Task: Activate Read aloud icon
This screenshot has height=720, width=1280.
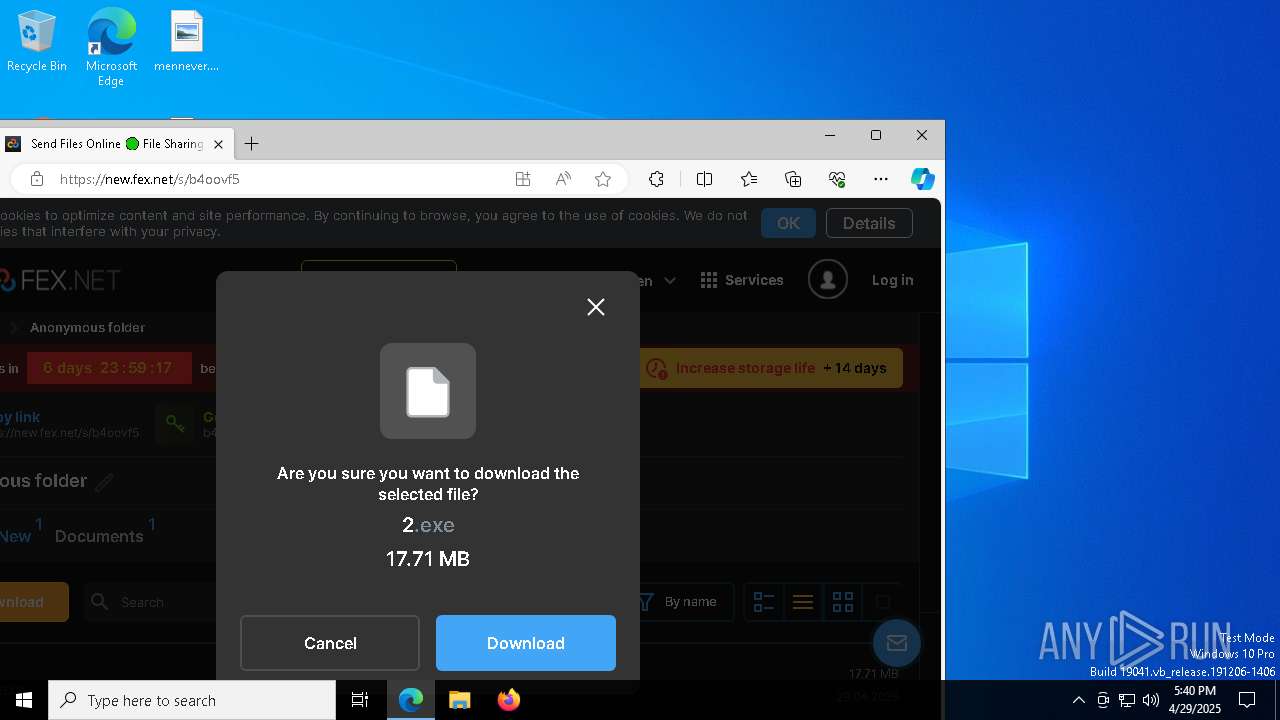Action: tap(563, 179)
